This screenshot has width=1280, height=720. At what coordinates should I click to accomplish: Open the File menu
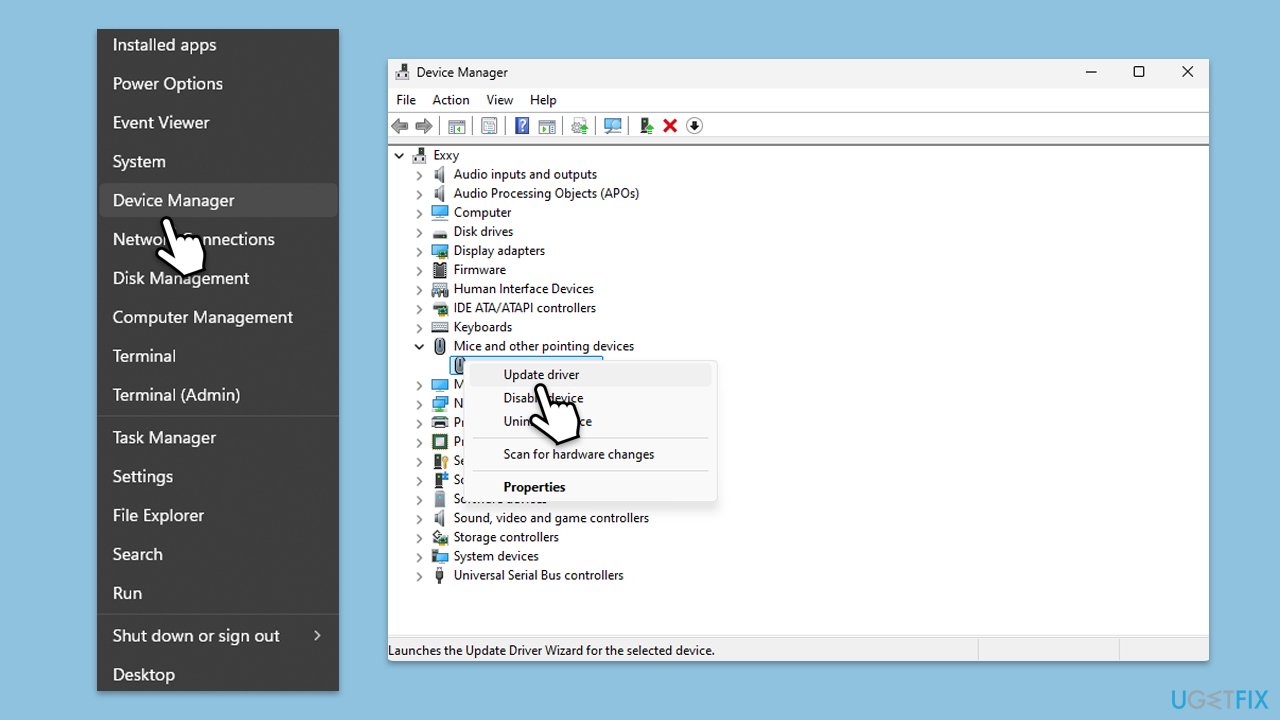pos(406,100)
